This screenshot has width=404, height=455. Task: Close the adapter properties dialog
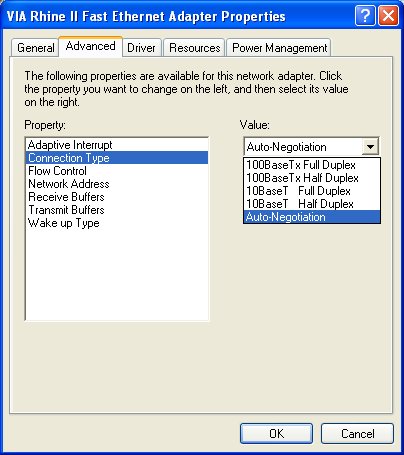[x=388, y=15]
